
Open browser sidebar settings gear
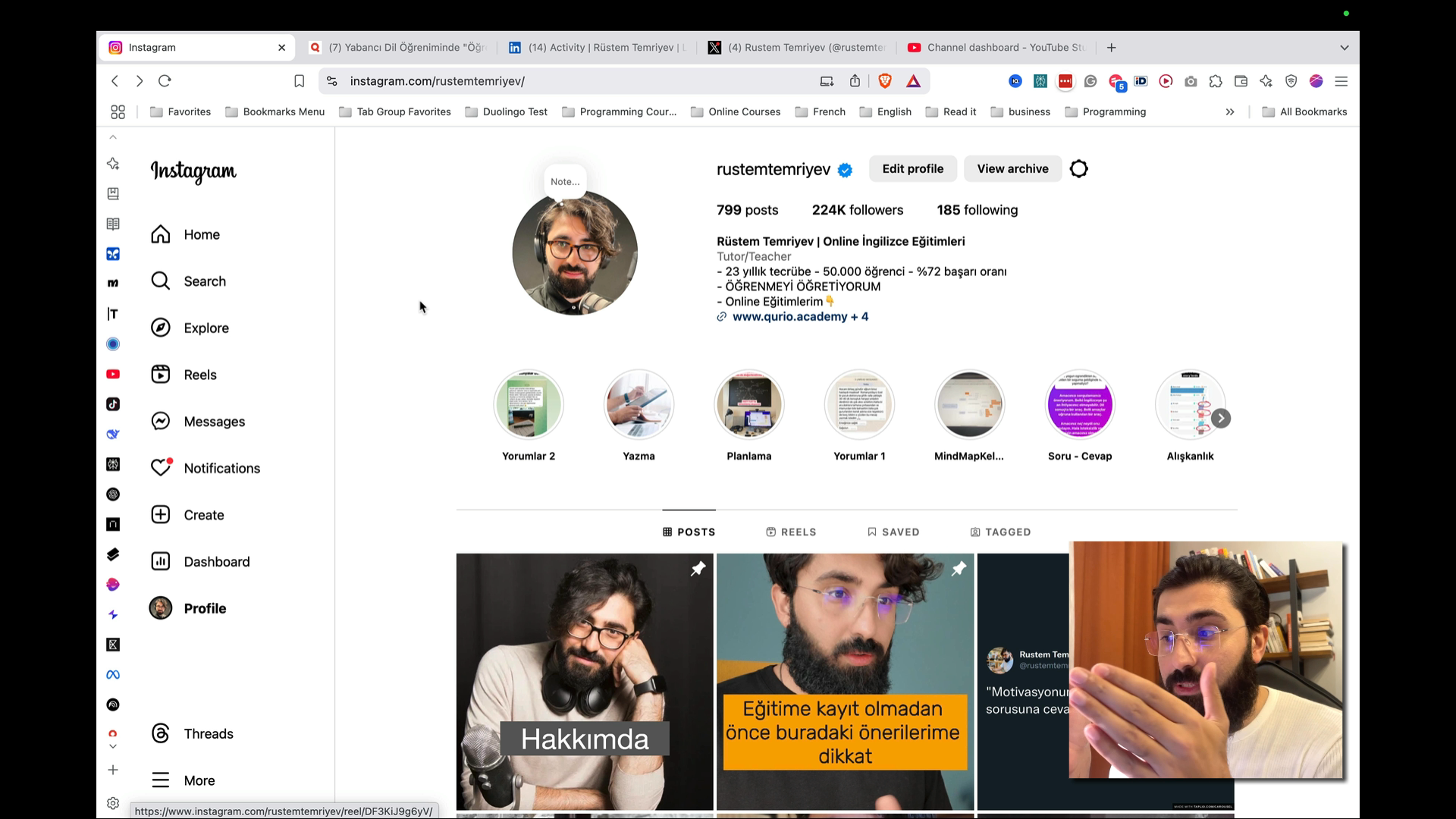point(113,803)
